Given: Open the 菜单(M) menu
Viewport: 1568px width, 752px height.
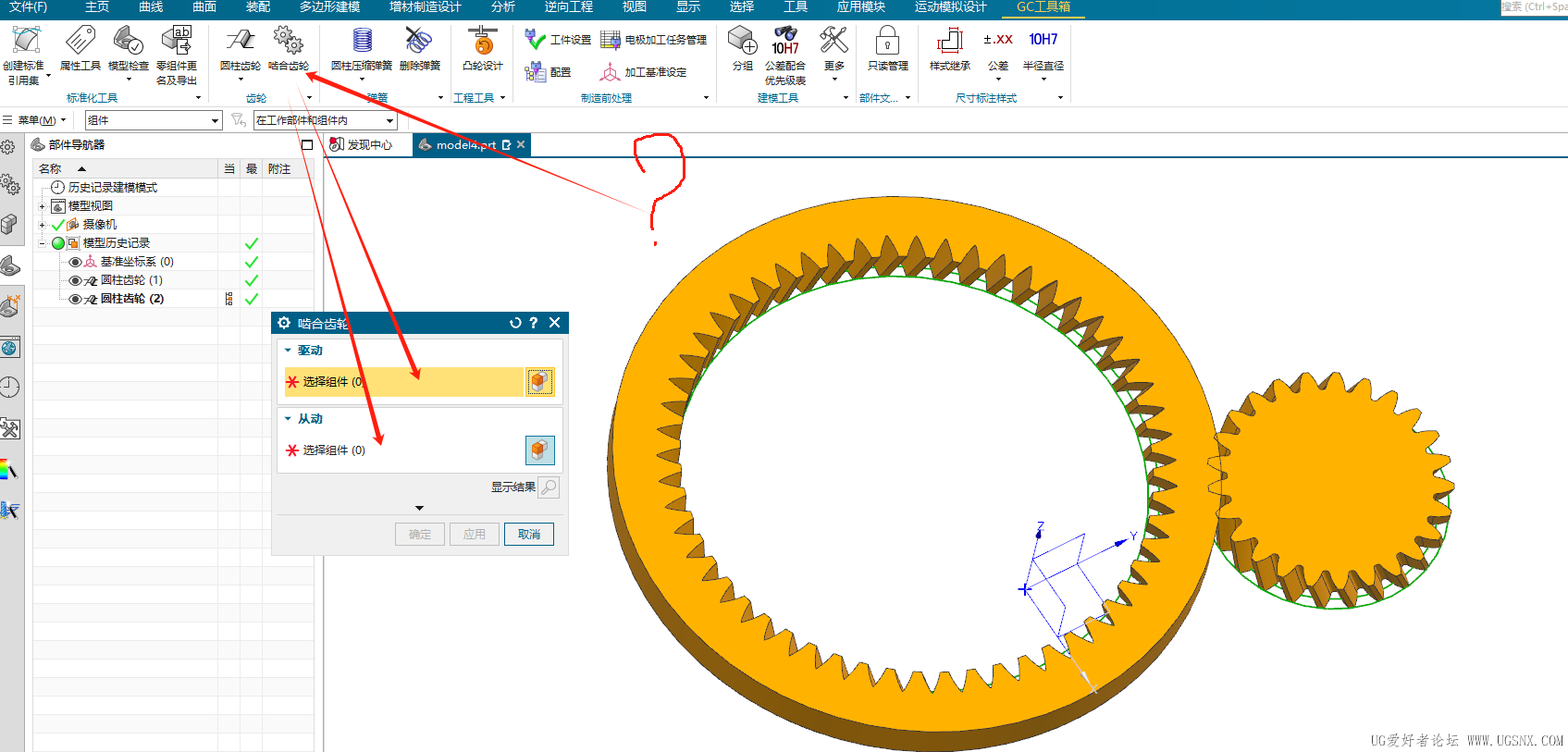Looking at the screenshot, I should click(36, 120).
